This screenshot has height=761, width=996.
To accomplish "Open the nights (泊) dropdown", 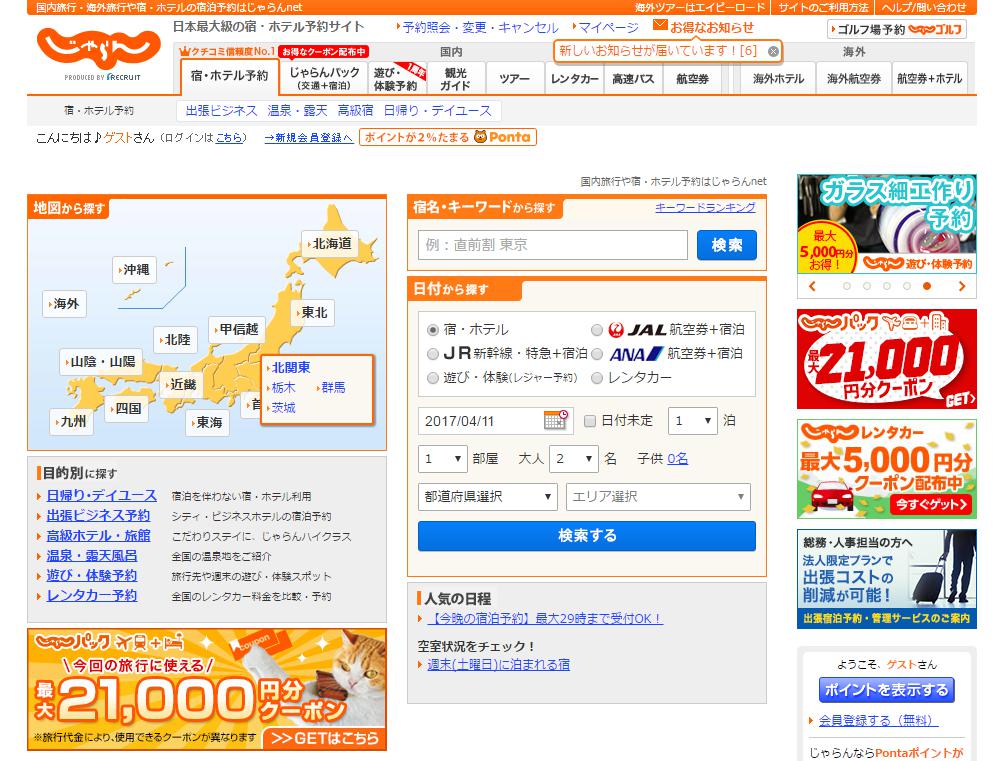I will 692,421.
